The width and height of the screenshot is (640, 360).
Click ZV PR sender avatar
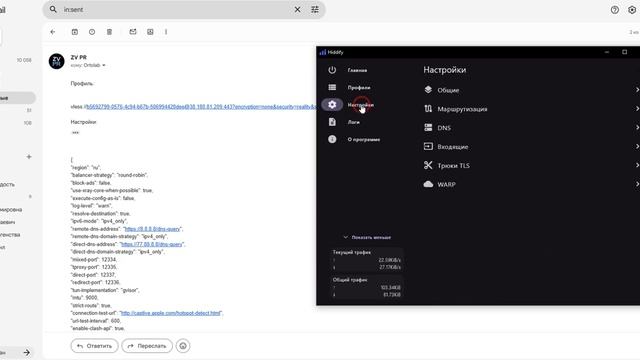coord(56,61)
